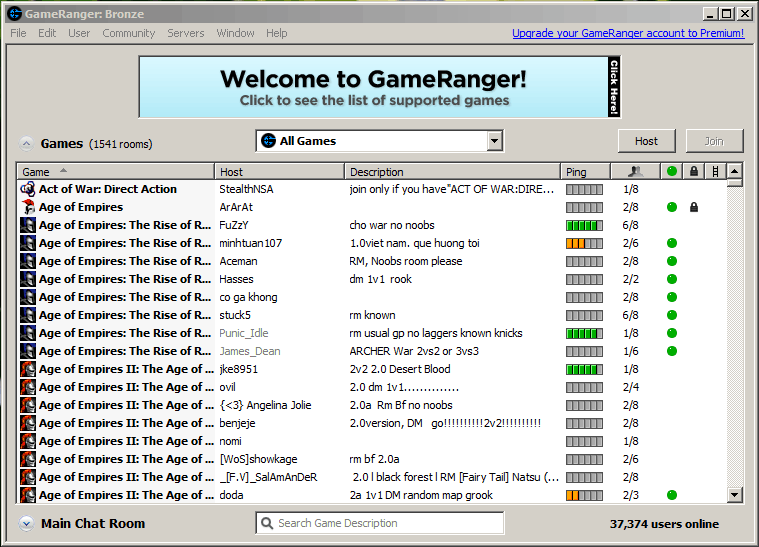Image resolution: width=759 pixels, height=547 pixels.
Task: Click the GameRanger logo in title bar
Action: click(x=15, y=14)
